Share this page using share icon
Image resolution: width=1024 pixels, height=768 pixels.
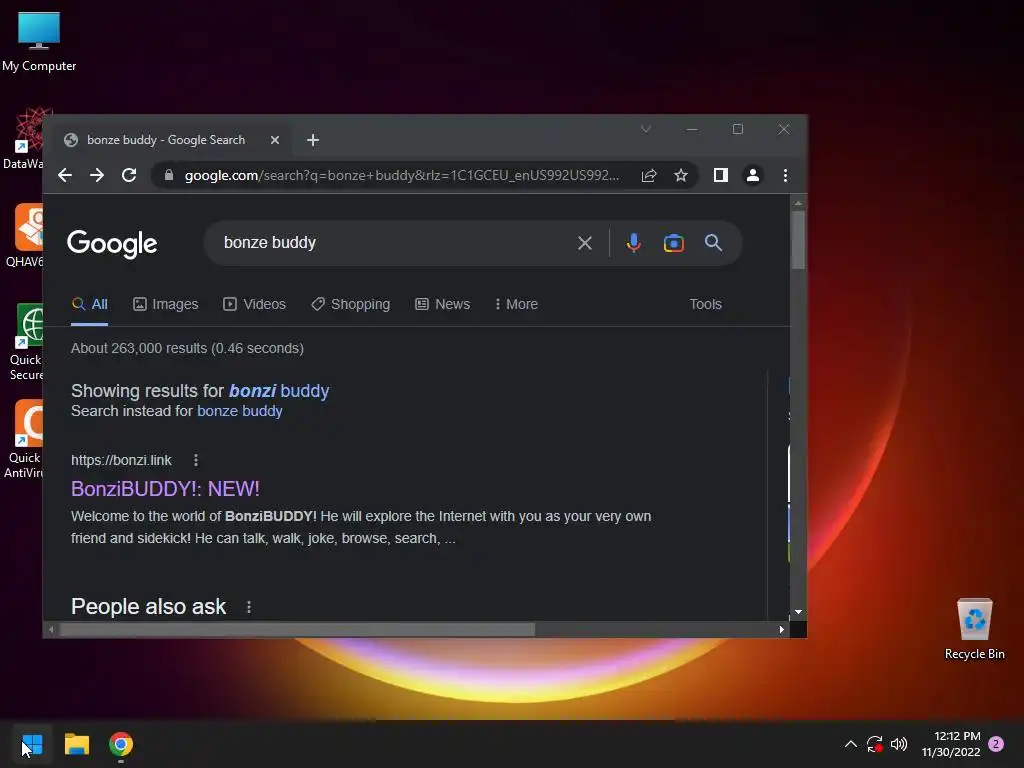coord(648,175)
